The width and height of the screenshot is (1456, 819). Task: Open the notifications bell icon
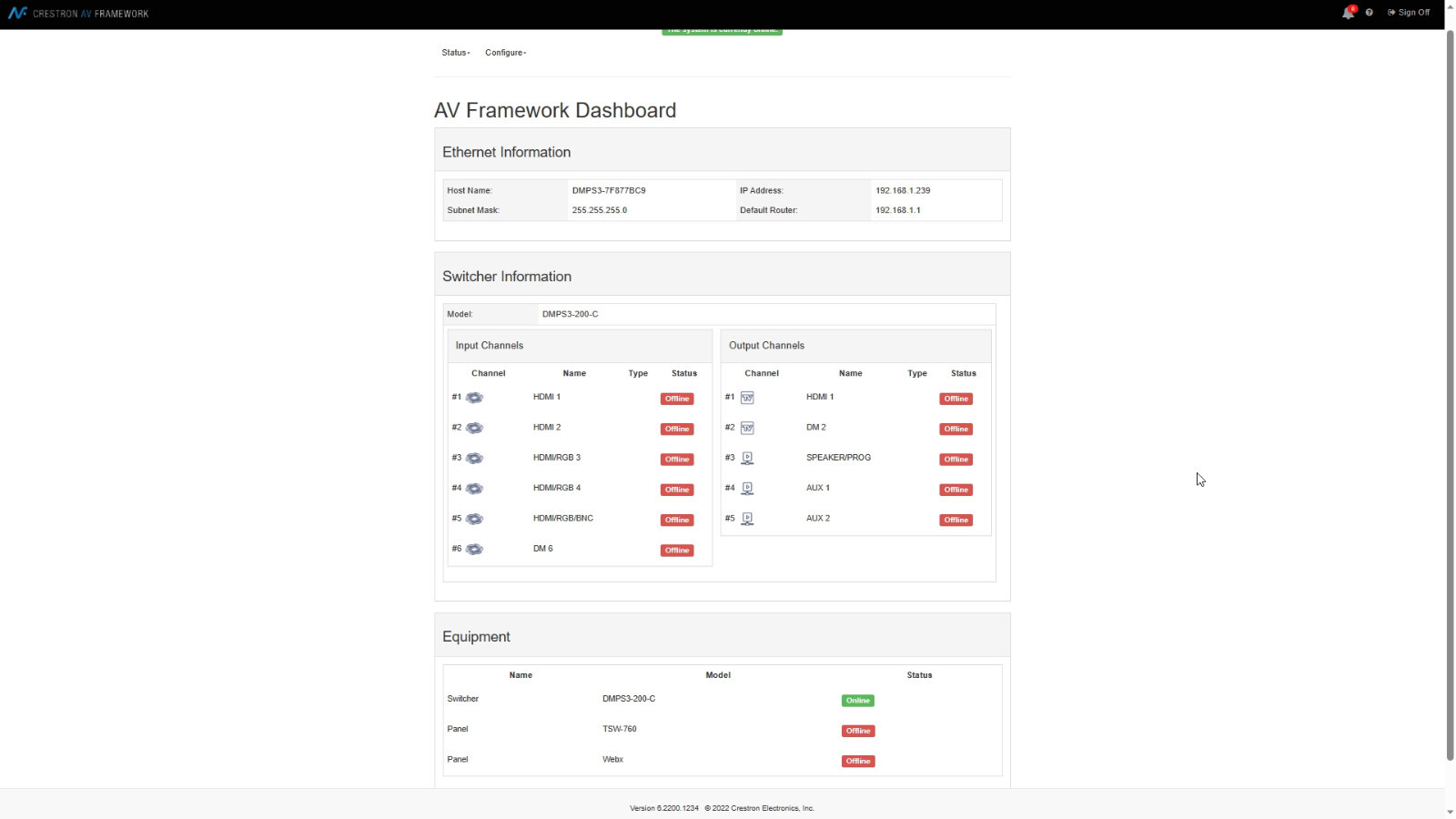[x=1348, y=13]
